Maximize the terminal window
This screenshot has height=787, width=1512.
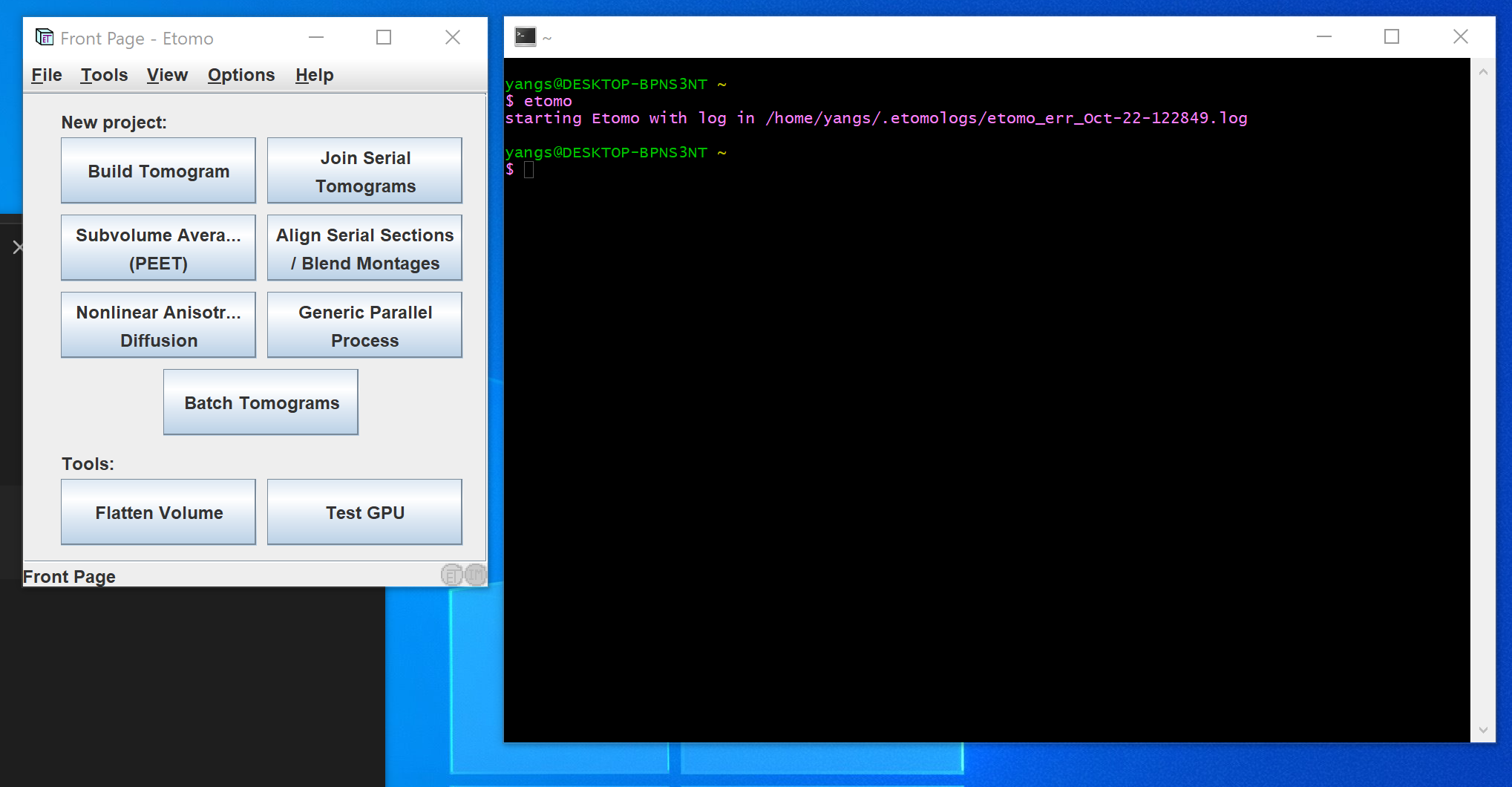tap(1392, 36)
